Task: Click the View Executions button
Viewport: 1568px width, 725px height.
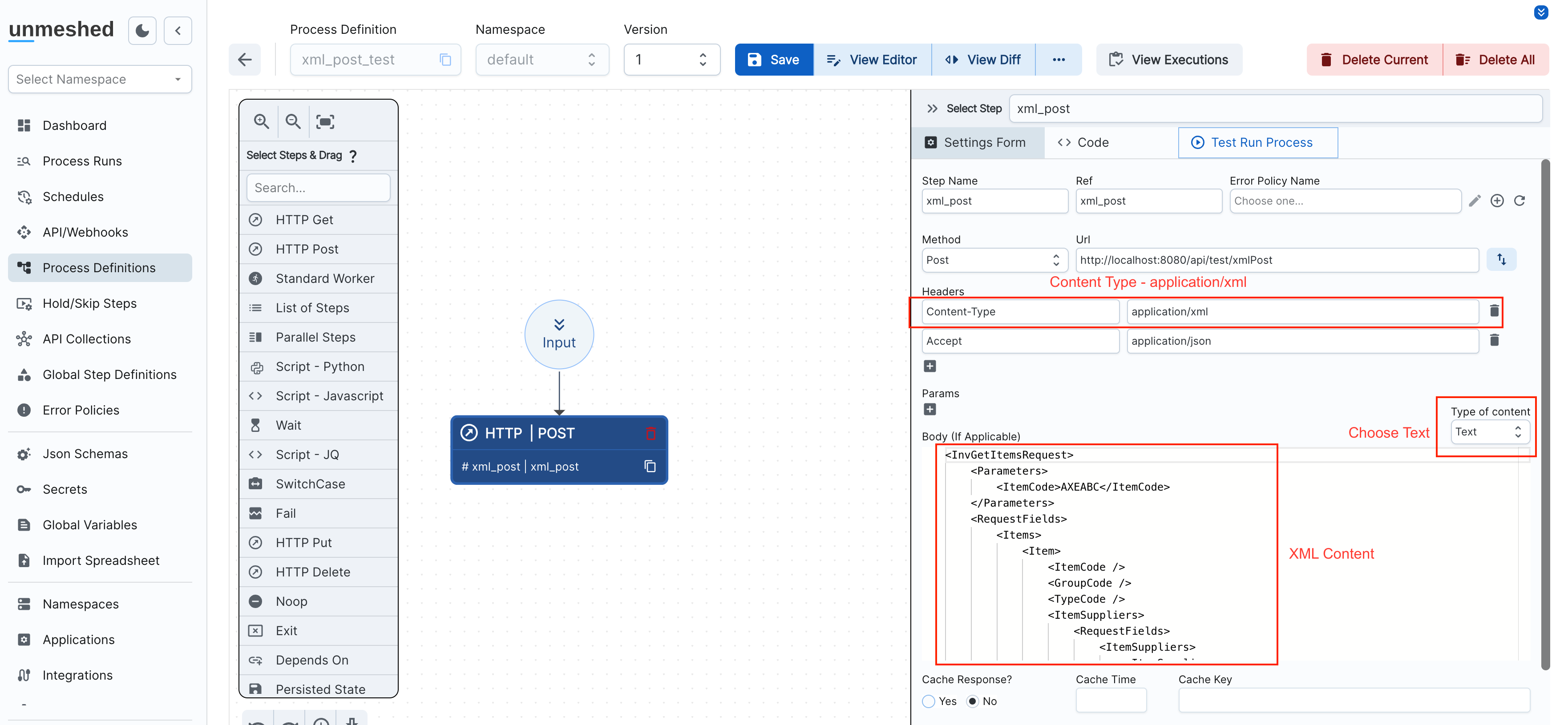Action: tap(1169, 60)
